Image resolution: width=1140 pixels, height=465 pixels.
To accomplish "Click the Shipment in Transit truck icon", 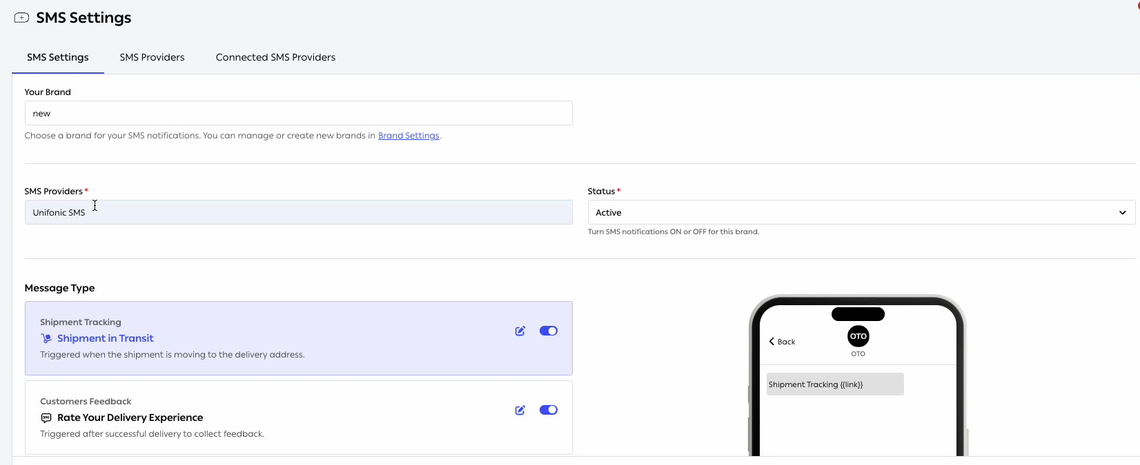I will tap(47, 339).
